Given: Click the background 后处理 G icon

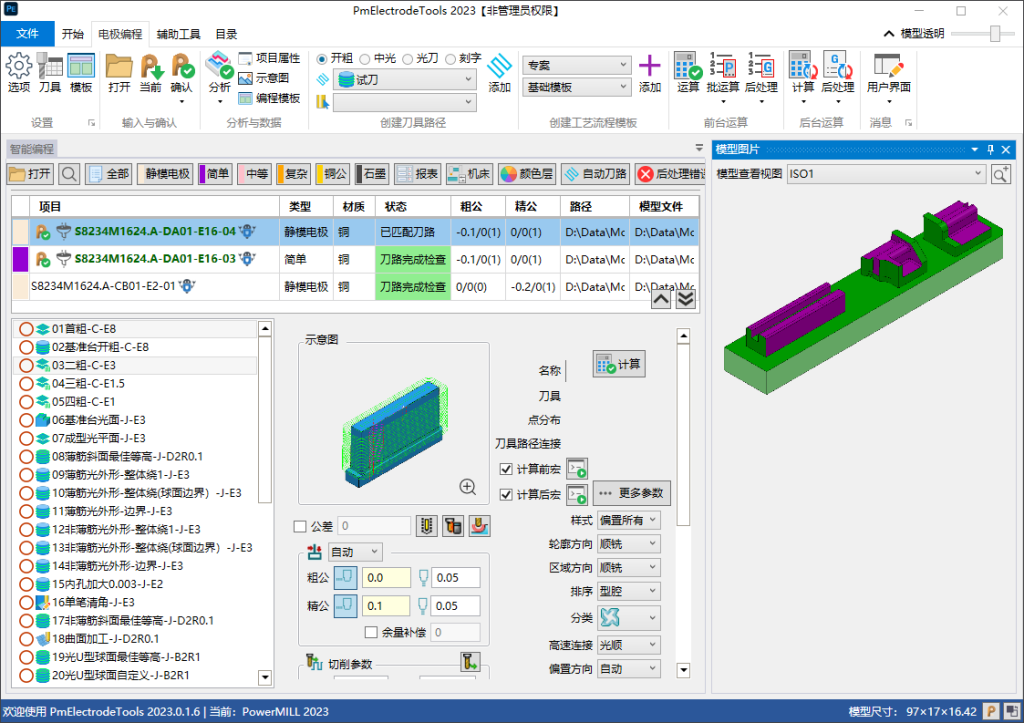Looking at the screenshot, I should tap(838, 72).
